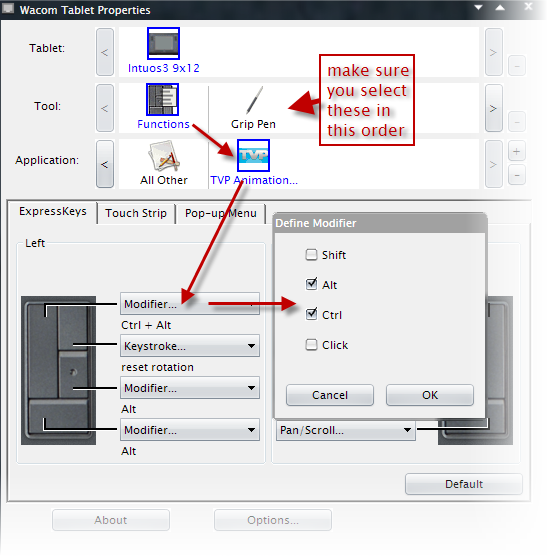The image size is (548, 556).
Task: Open the Keystroke dropdown for reset rotation
Action: coord(190,346)
